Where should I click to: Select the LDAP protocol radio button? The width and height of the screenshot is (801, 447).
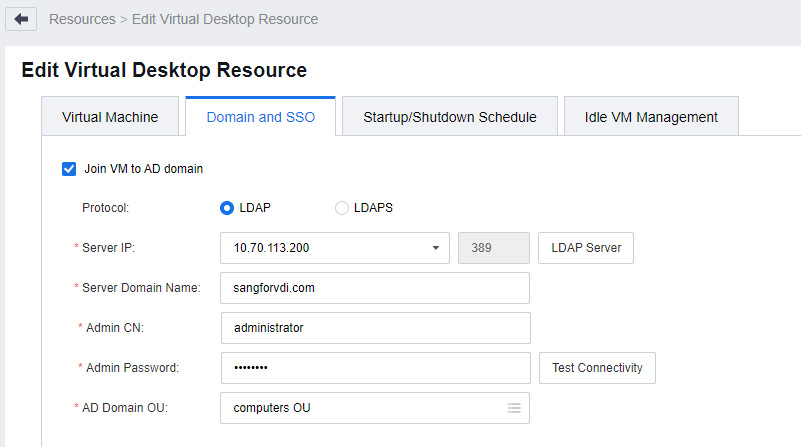(227, 208)
